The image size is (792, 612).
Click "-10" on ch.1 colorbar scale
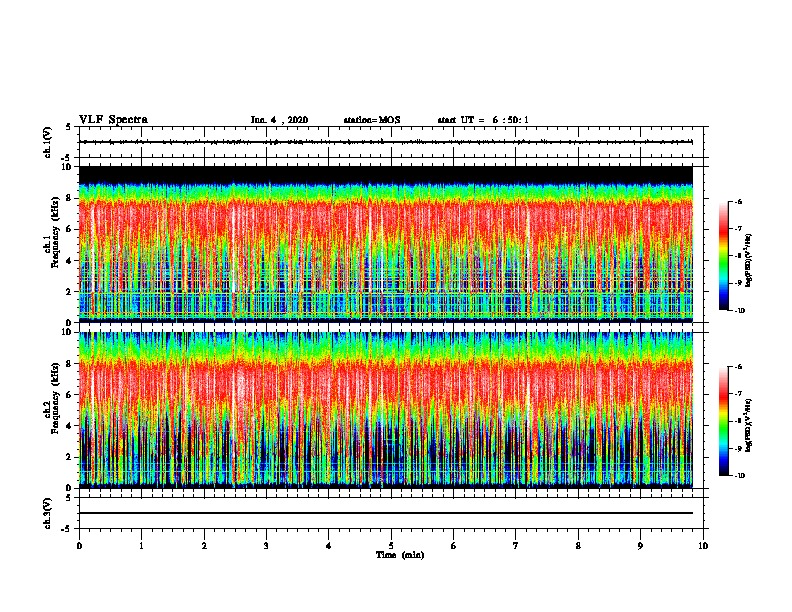(x=739, y=311)
